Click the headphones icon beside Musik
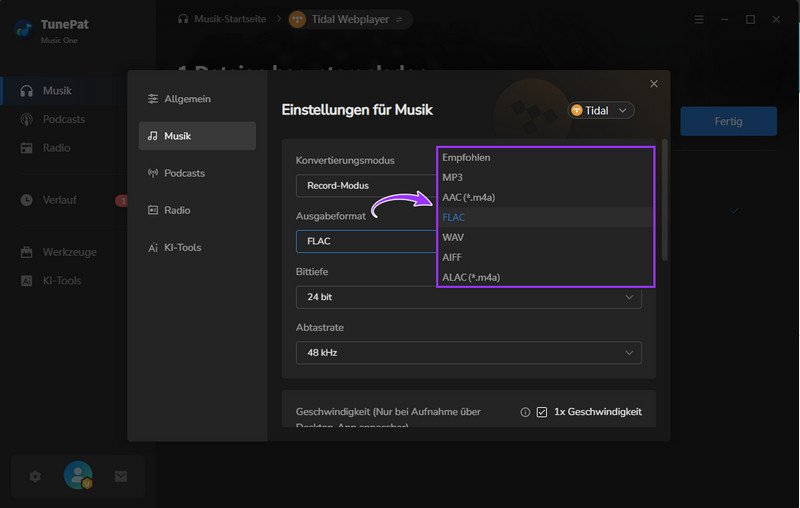Screen dimensions: 800x508 click(x=27, y=91)
